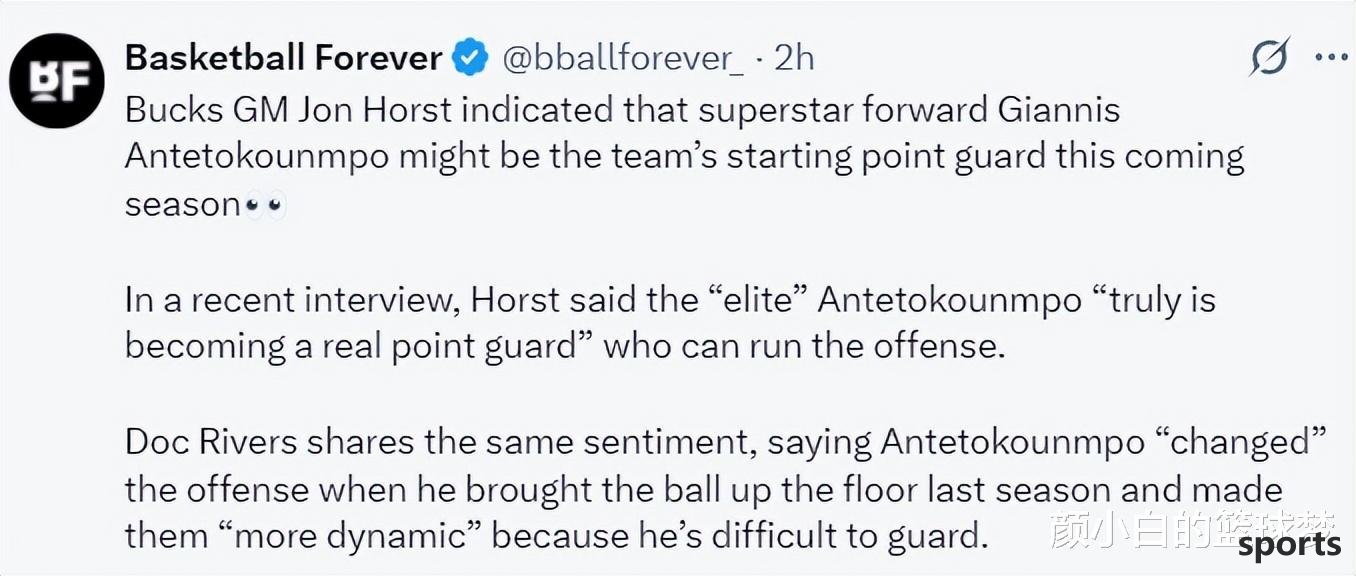This screenshot has width=1356, height=576.
Task: Visit the @bballforever_ handle link
Action: 622,58
